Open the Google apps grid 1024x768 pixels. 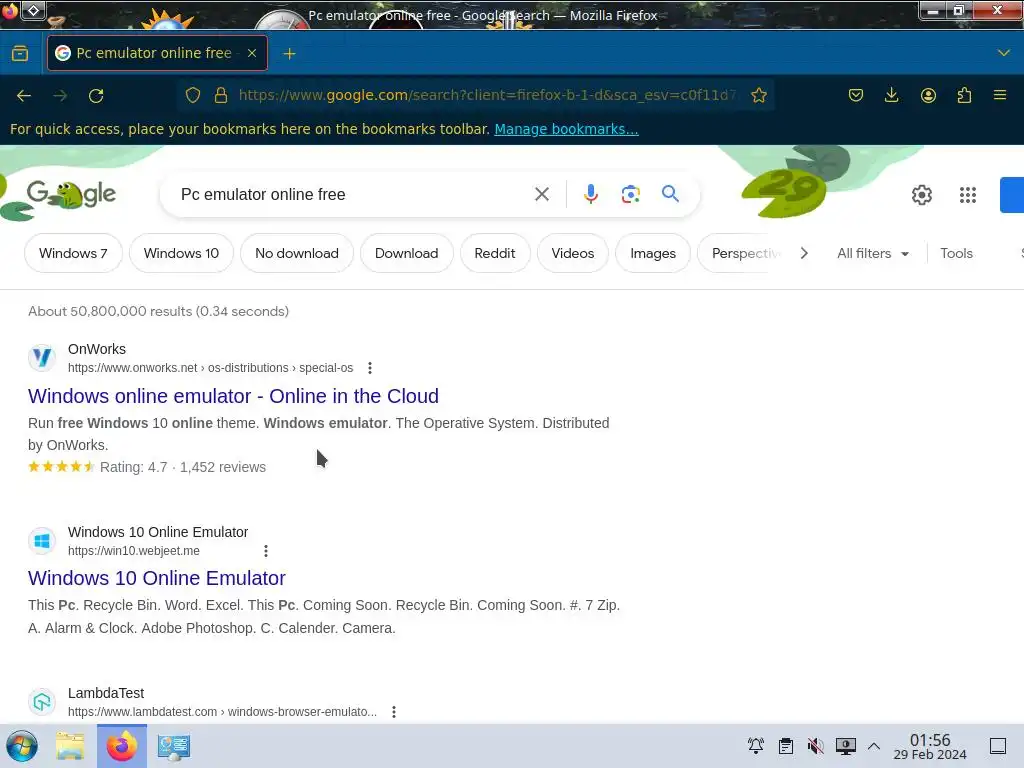(x=968, y=195)
